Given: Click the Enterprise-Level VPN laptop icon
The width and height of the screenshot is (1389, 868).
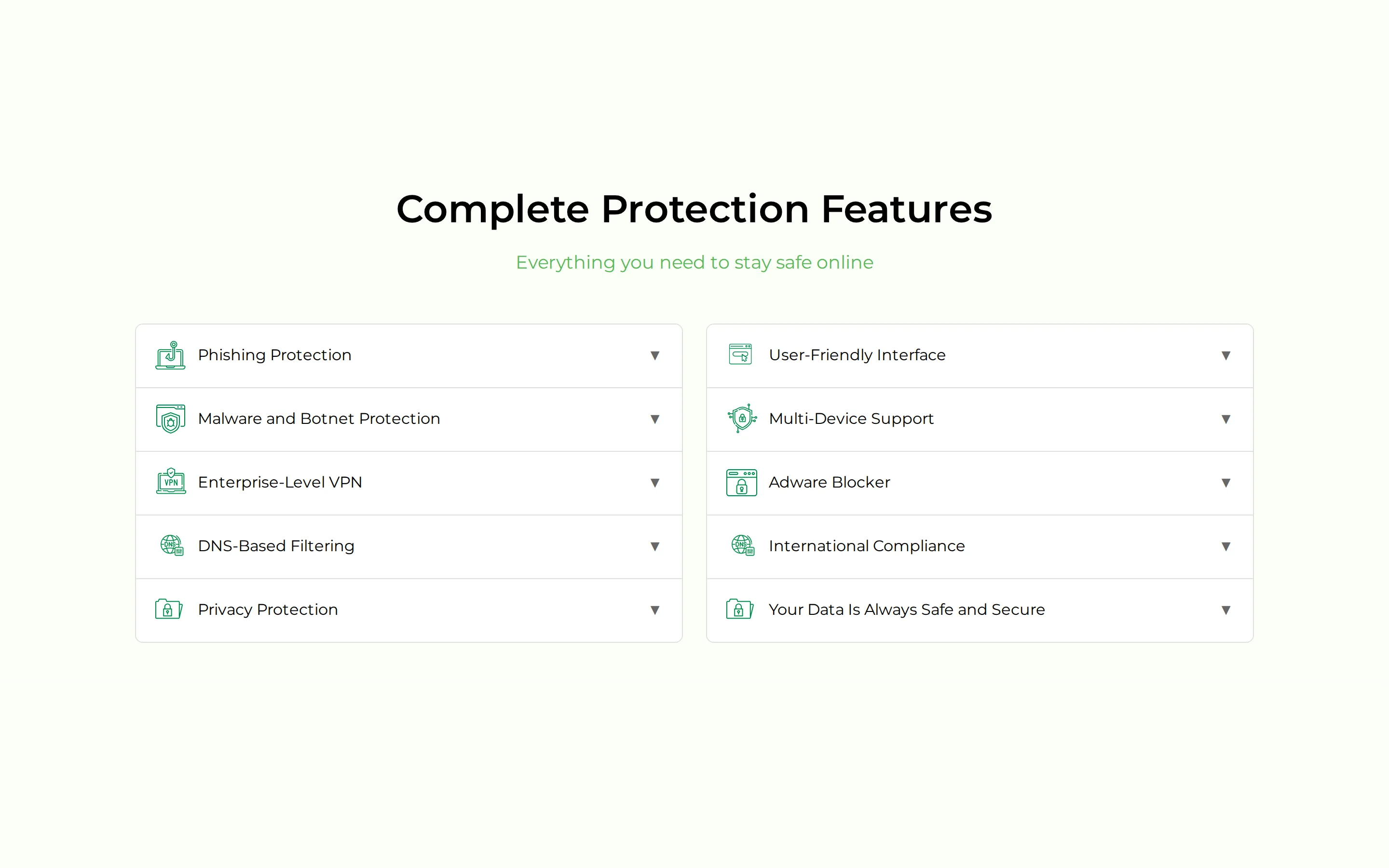Looking at the screenshot, I should click(171, 481).
